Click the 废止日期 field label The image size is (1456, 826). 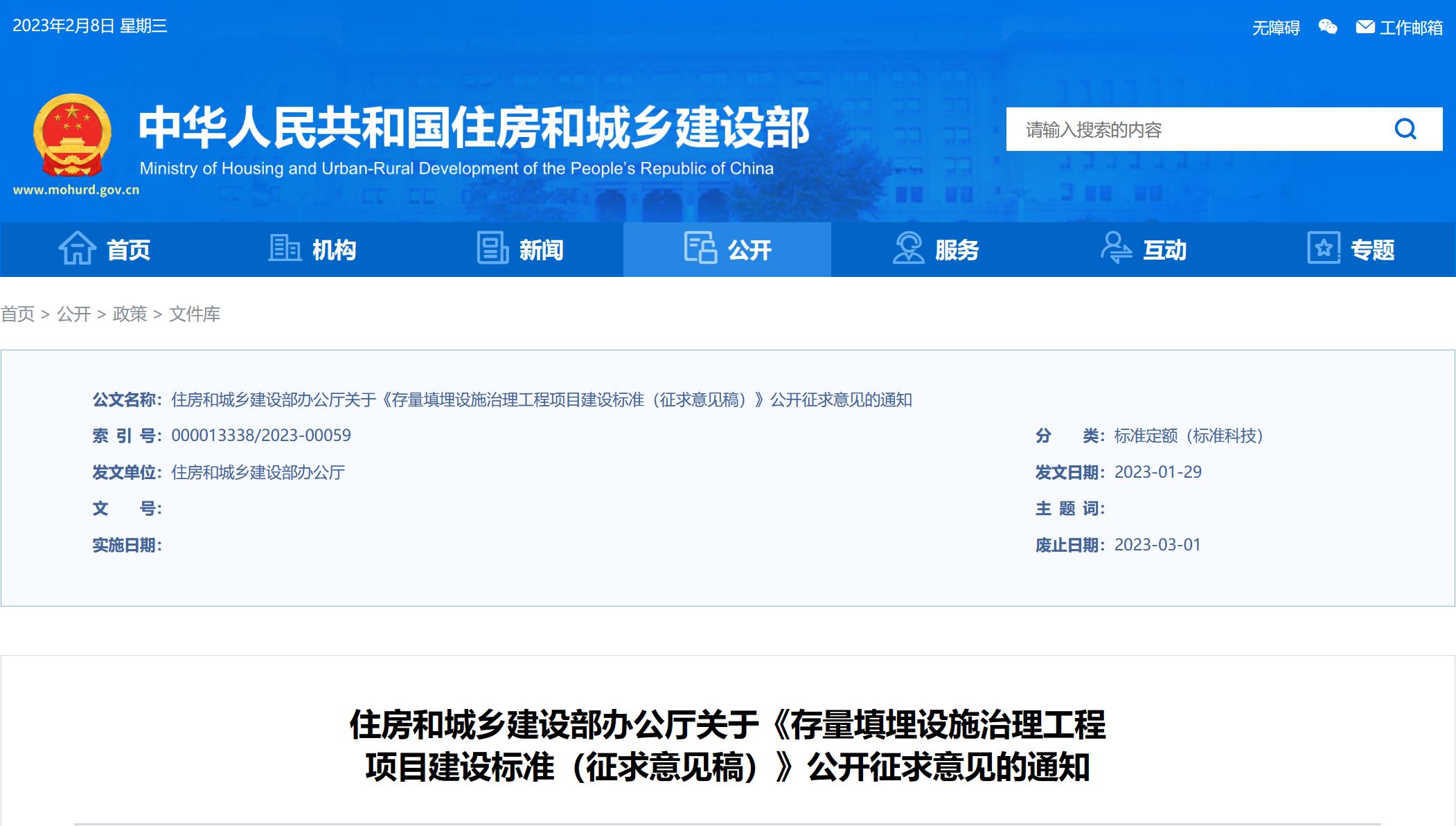coord(1070,545)
